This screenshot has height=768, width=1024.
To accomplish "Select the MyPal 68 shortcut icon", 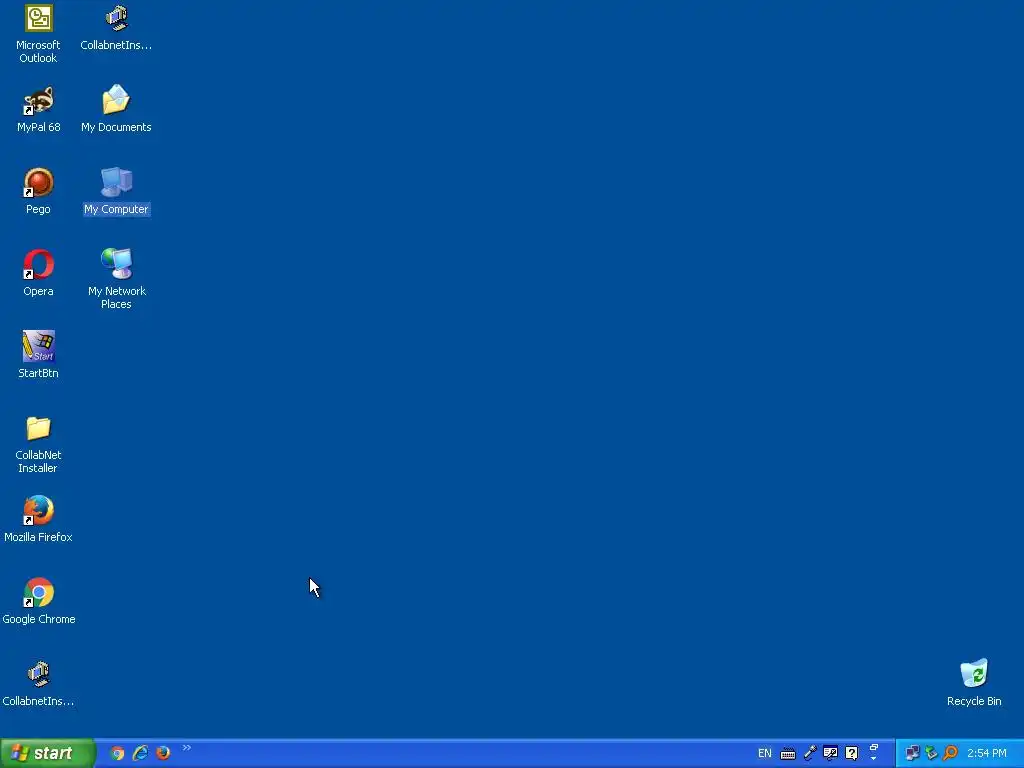I will (38, 110).
